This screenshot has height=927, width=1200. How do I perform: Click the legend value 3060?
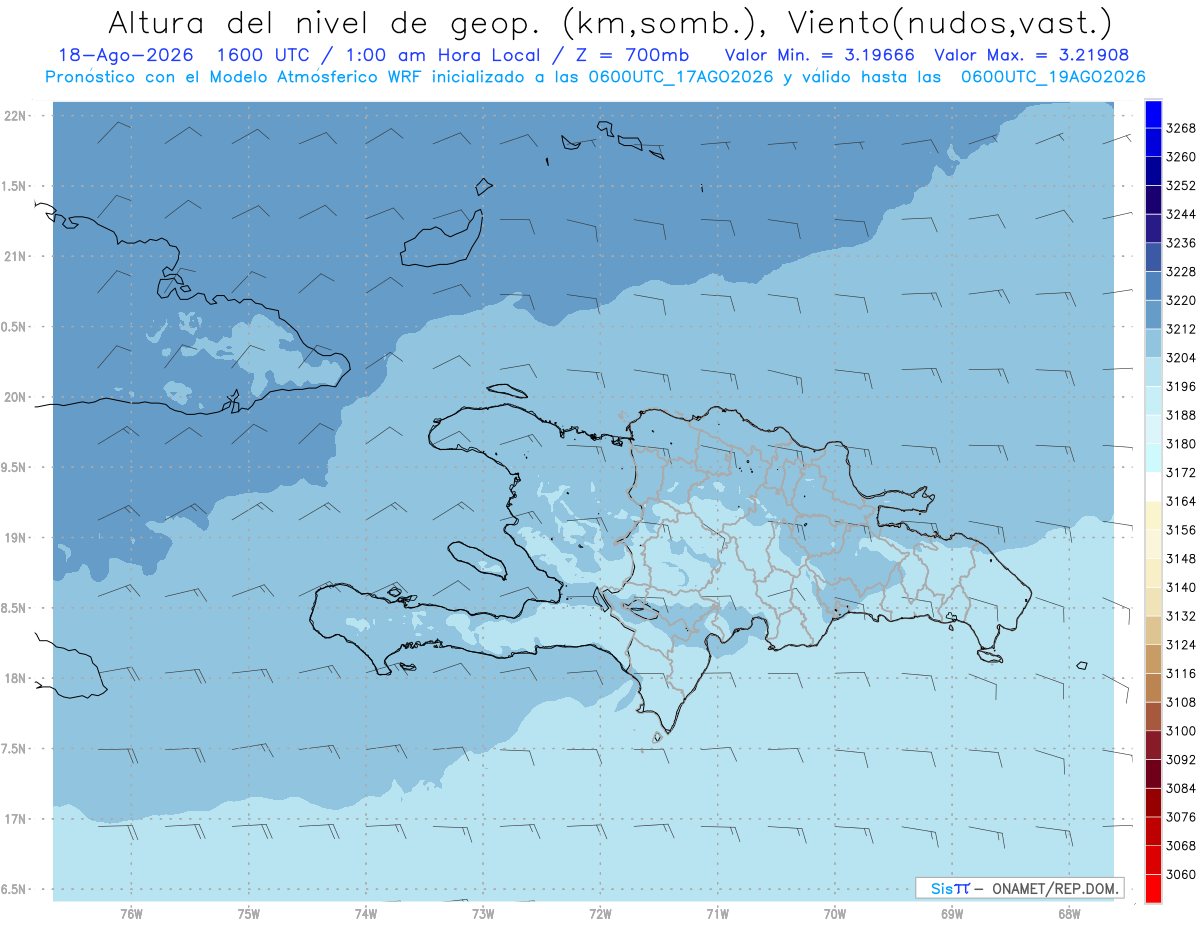(1181, 875)
